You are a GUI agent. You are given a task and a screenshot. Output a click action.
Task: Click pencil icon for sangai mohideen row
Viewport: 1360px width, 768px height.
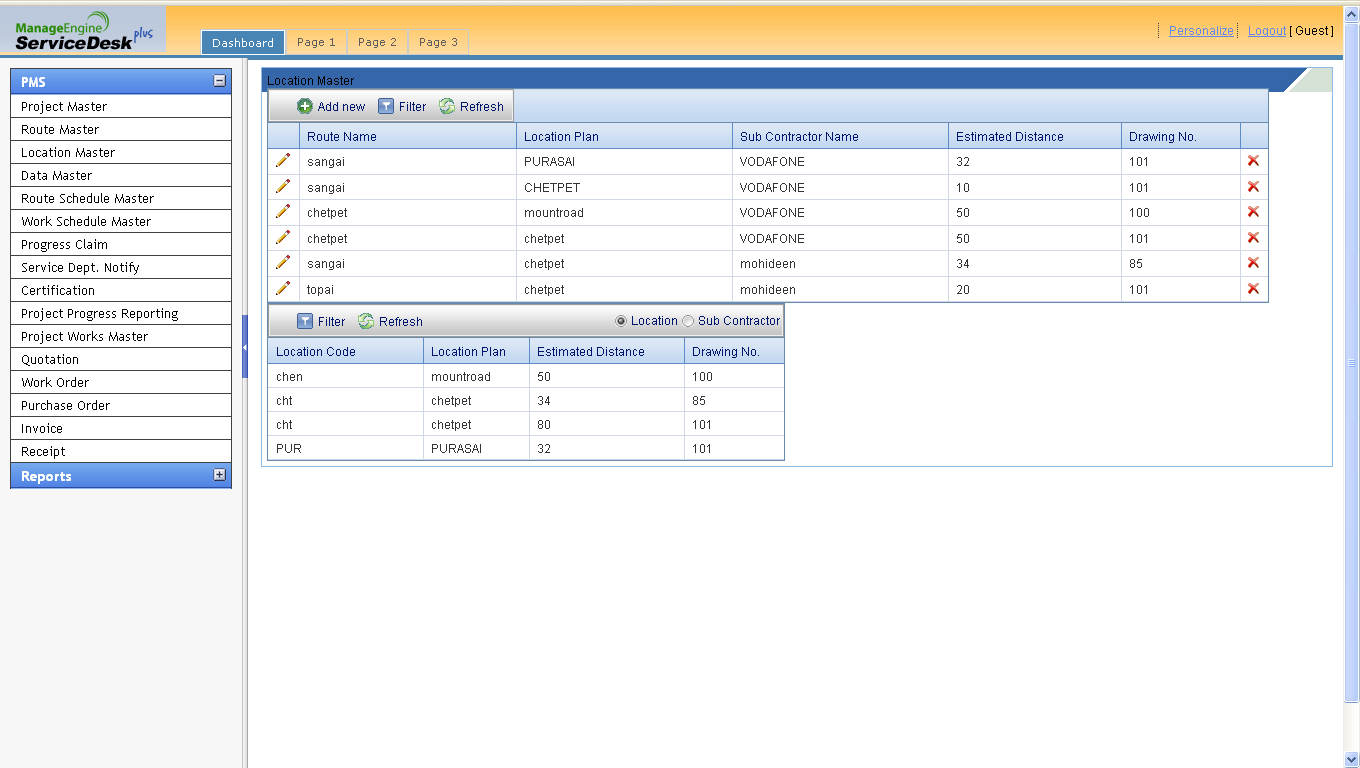[283, 262]
